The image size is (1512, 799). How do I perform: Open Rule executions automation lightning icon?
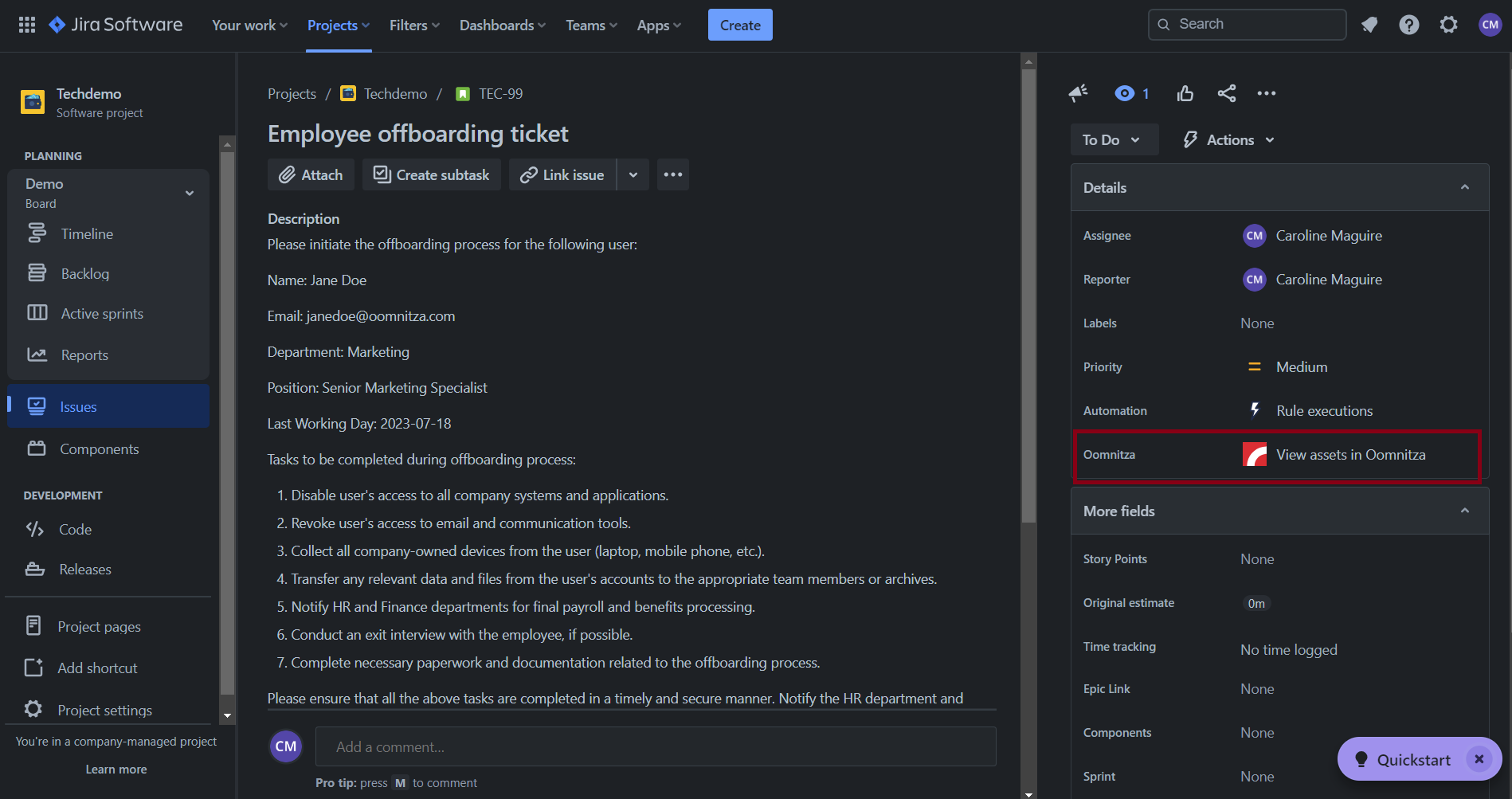pos(1255,410)
